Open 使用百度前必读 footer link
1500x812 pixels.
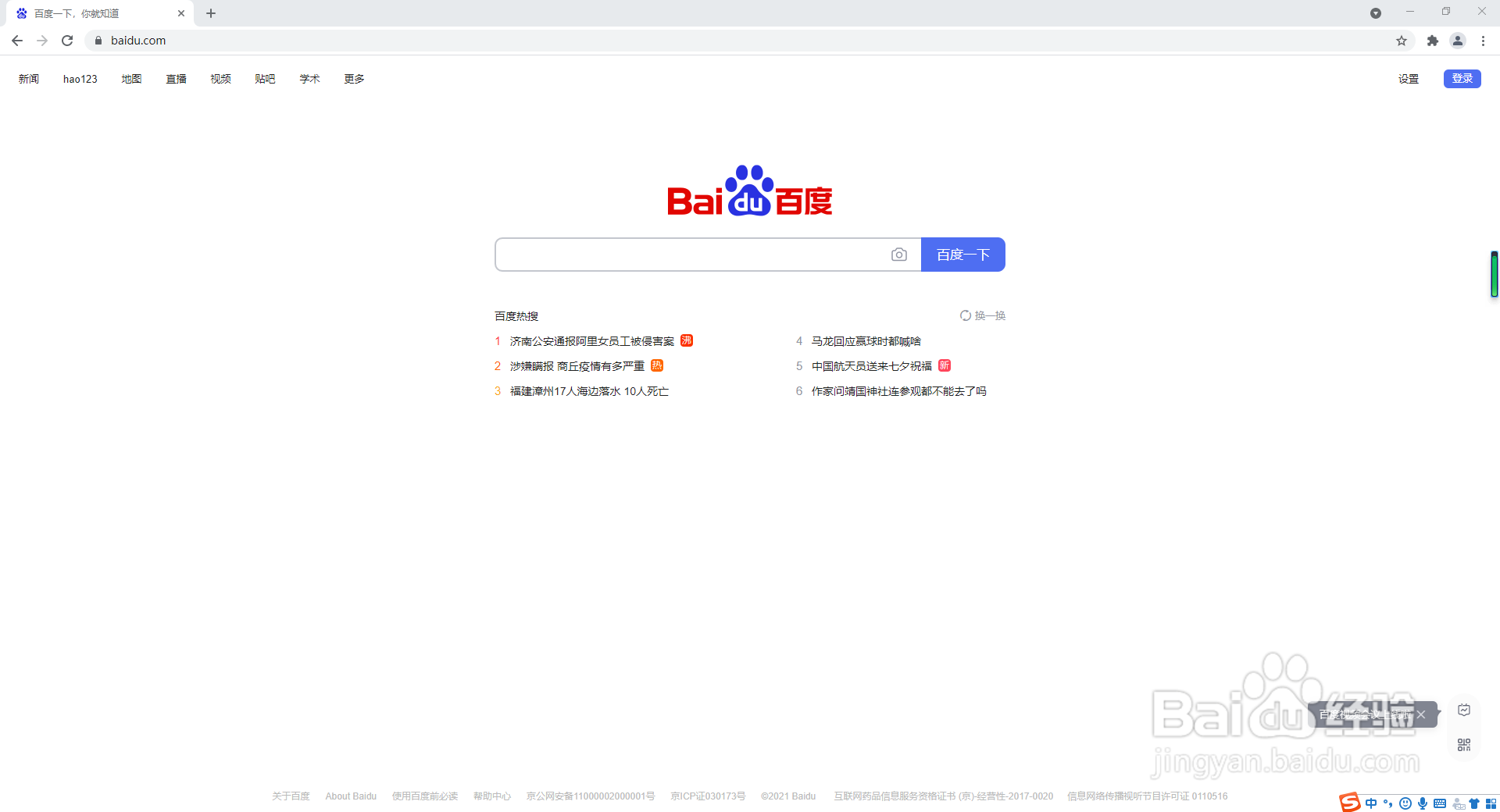click(x=425, y=796)
